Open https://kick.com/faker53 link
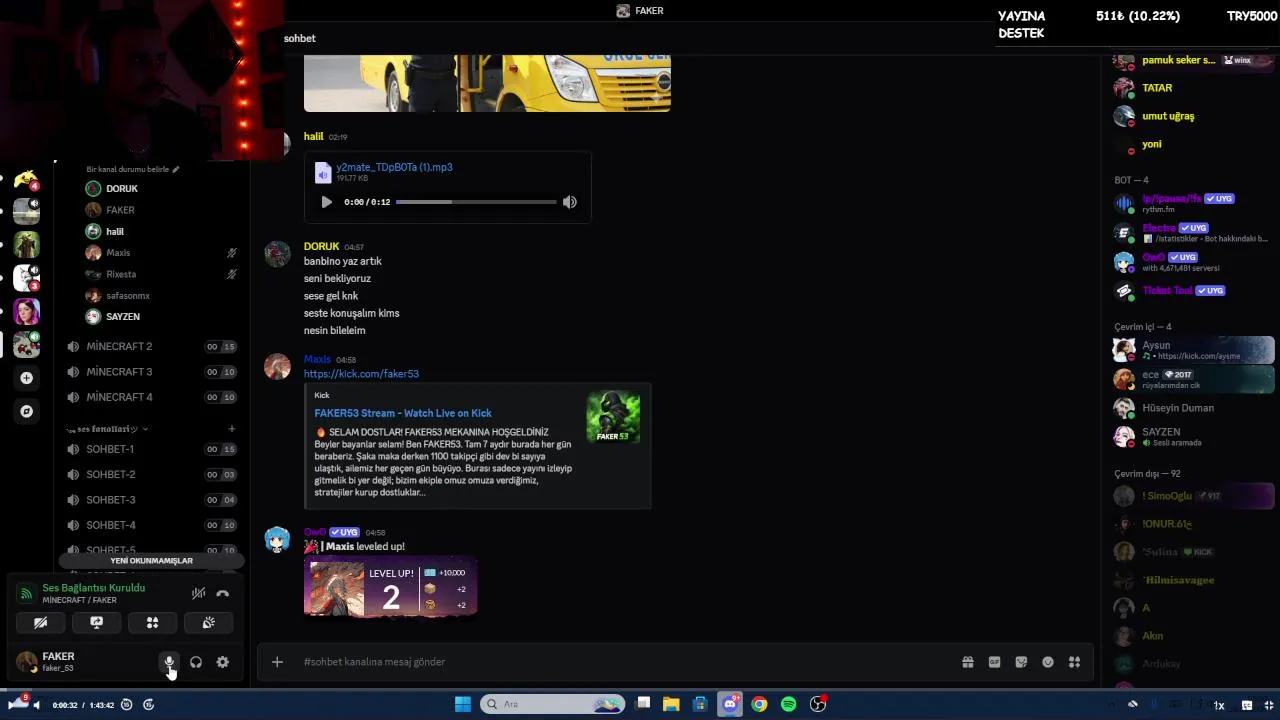The height and width of the screenshot is (720, 1280). click(361, 374)
